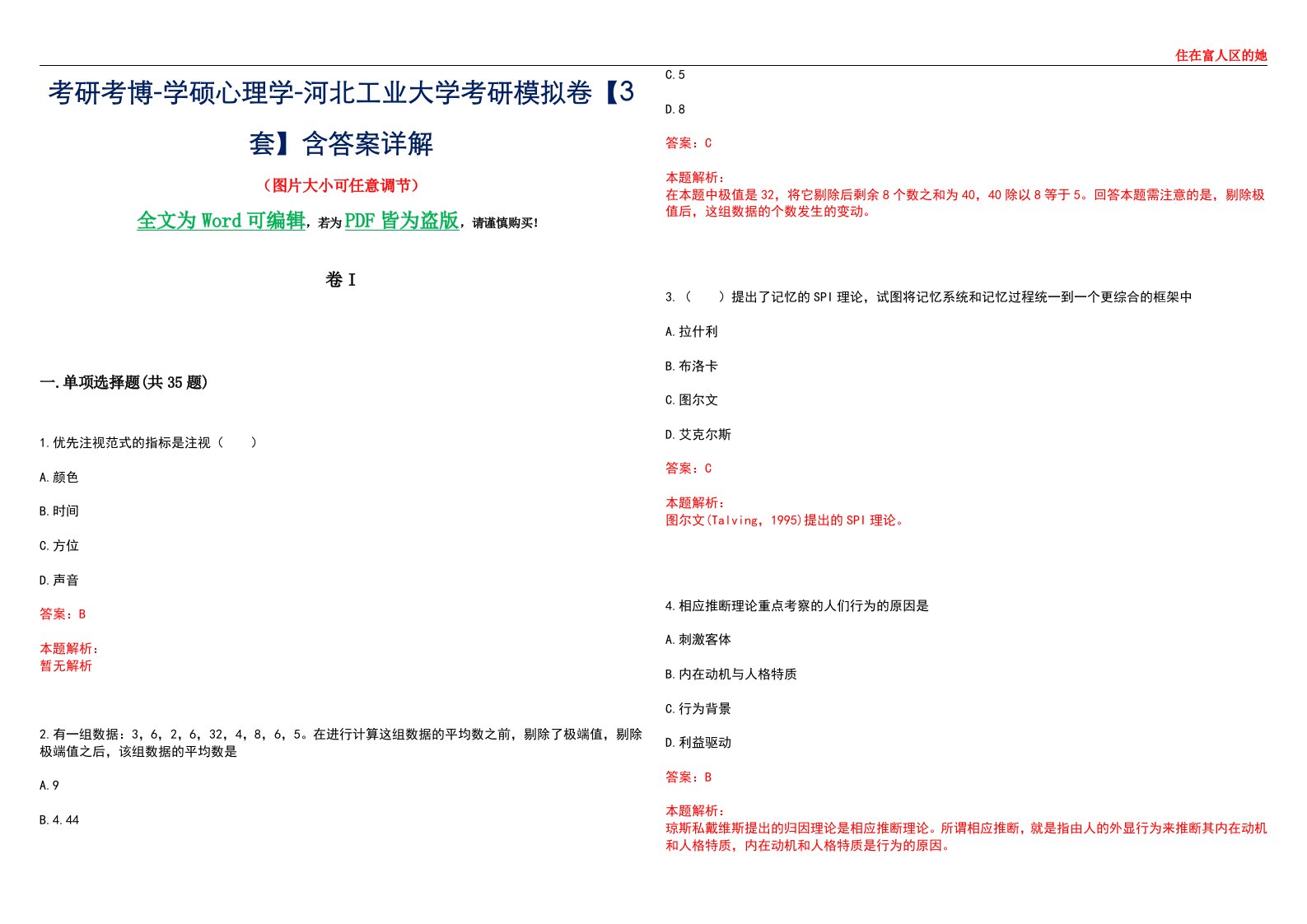Click question 1 优先注视范式的指标是注视
Screen dimensions: 1307x924
pos(148,442)
